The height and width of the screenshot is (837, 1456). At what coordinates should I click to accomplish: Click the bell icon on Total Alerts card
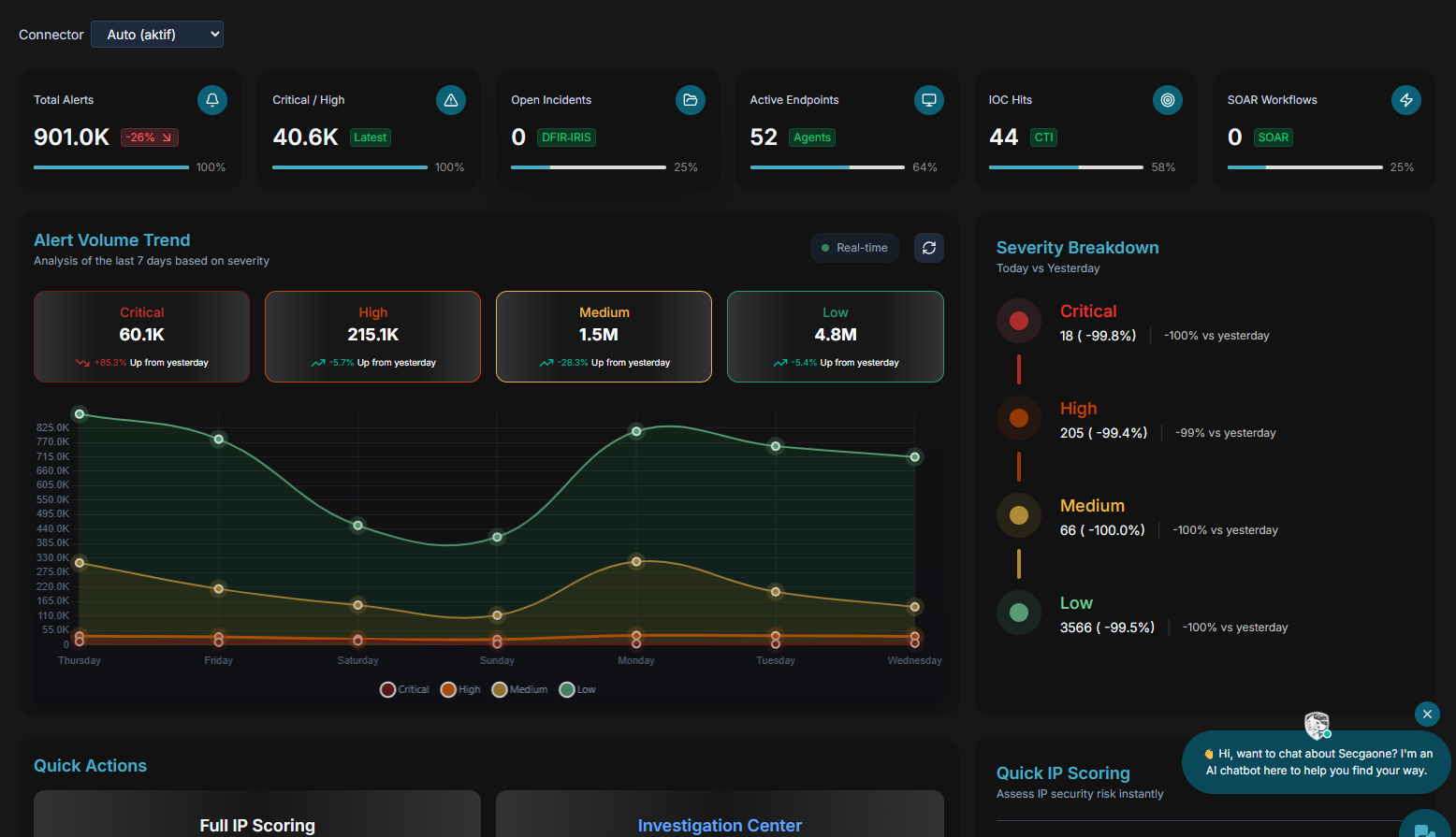point(212,100)
